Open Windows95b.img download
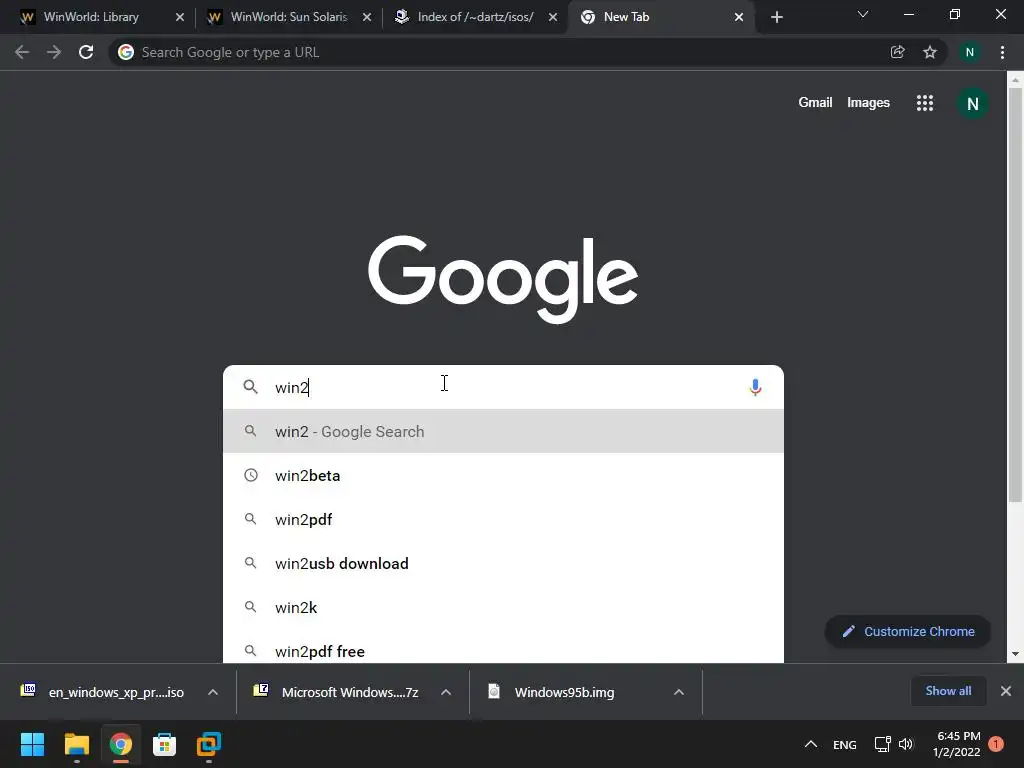 pos(552,692)
